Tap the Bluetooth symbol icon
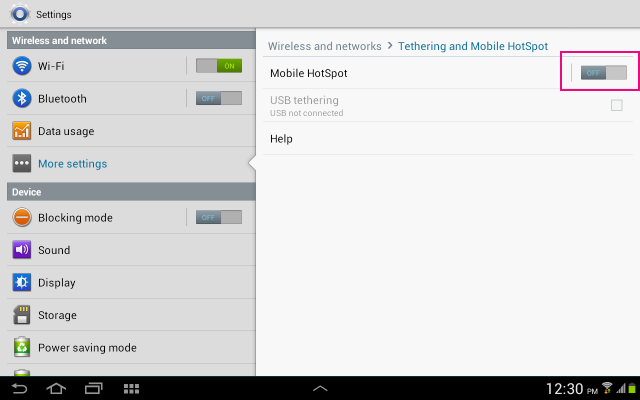Image resolution: width=640 pixels, height=400 pixels. [22, 98]
